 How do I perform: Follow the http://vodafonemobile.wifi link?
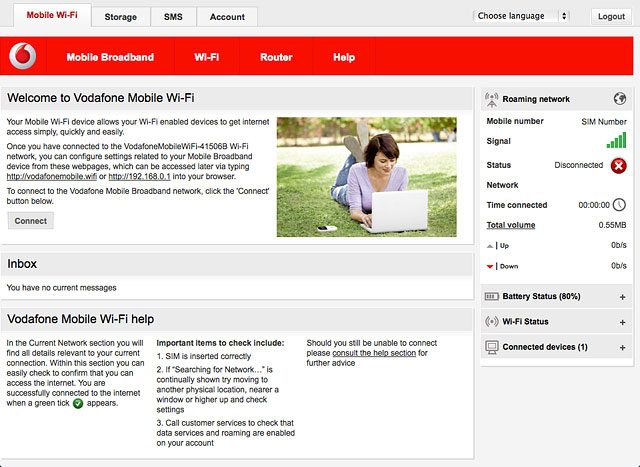click(x=52, y=177)
